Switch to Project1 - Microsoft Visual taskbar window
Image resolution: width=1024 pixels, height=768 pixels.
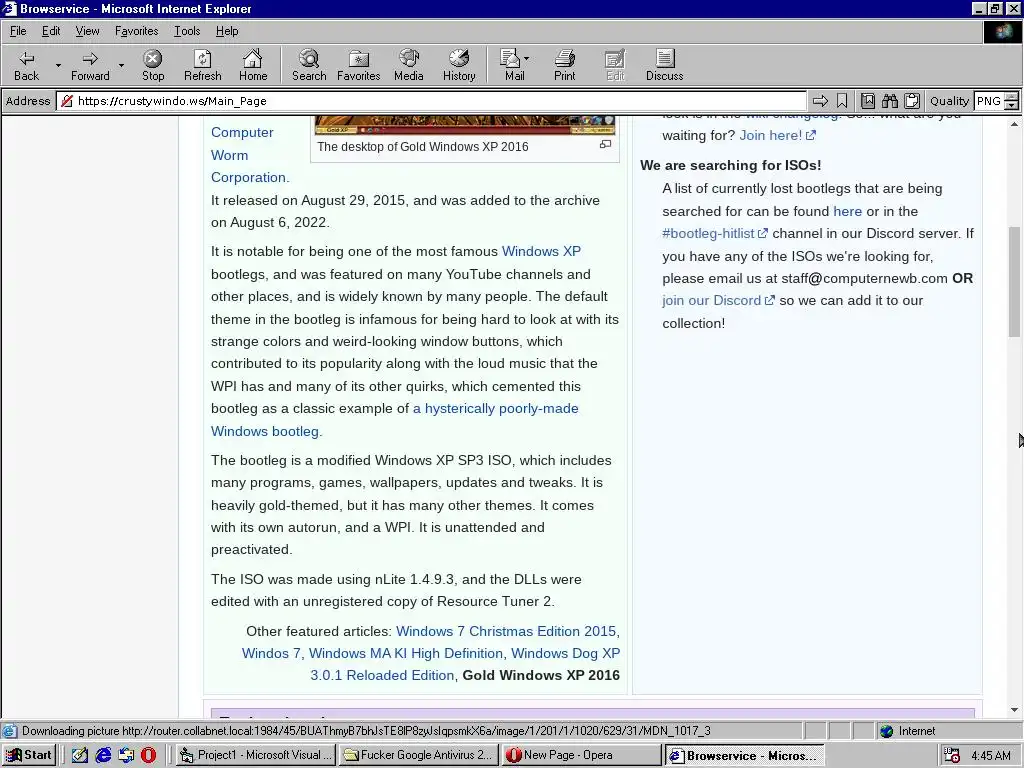tap(256, 755)
